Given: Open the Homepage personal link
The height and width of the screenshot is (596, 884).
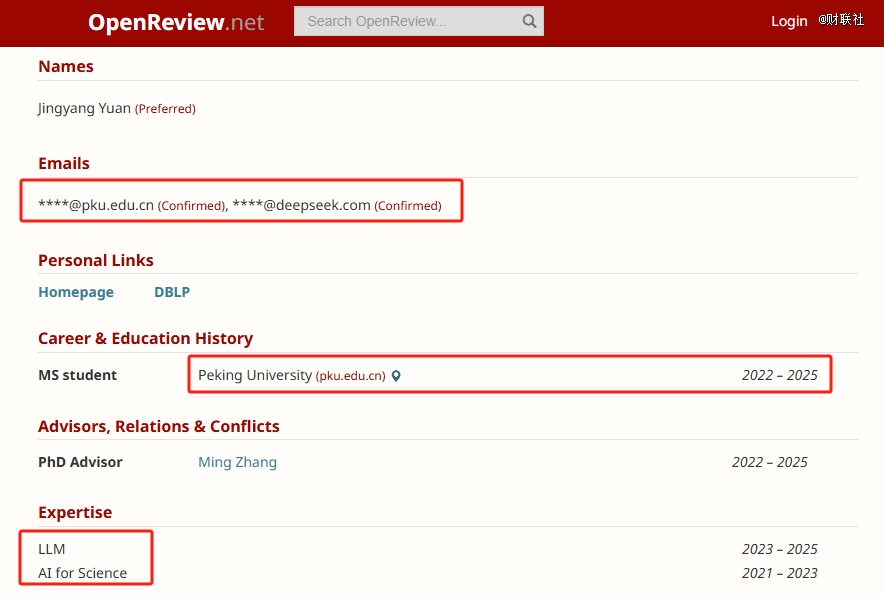Looking at the screenshot, I should pos(76,292).
